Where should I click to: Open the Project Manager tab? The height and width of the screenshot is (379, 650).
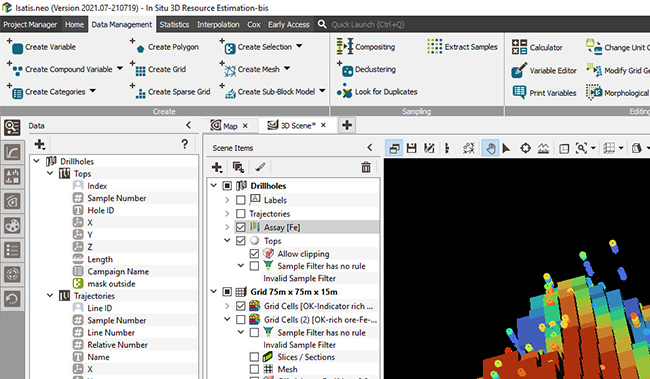tap(30, 24)
